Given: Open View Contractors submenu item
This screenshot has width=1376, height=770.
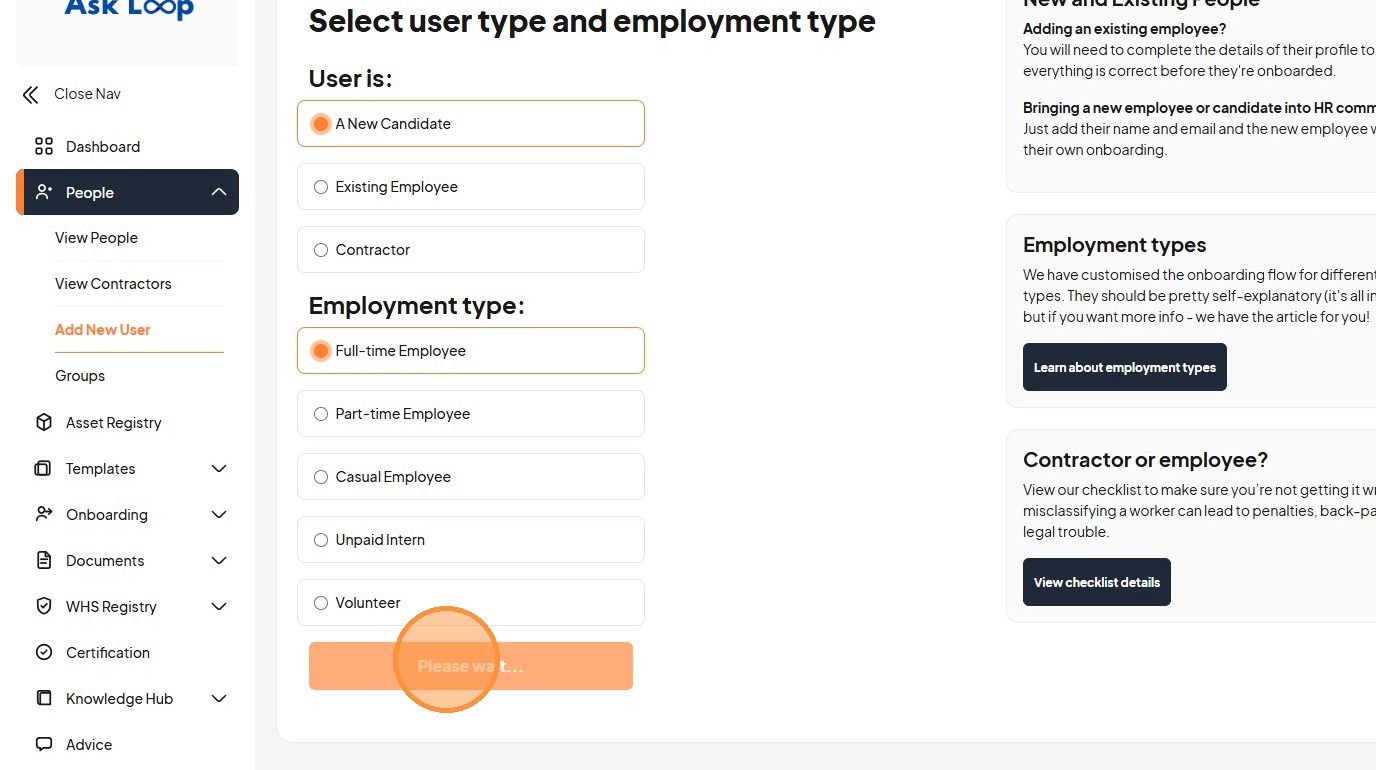Looking at the screenshot, I should pos(113,284).
